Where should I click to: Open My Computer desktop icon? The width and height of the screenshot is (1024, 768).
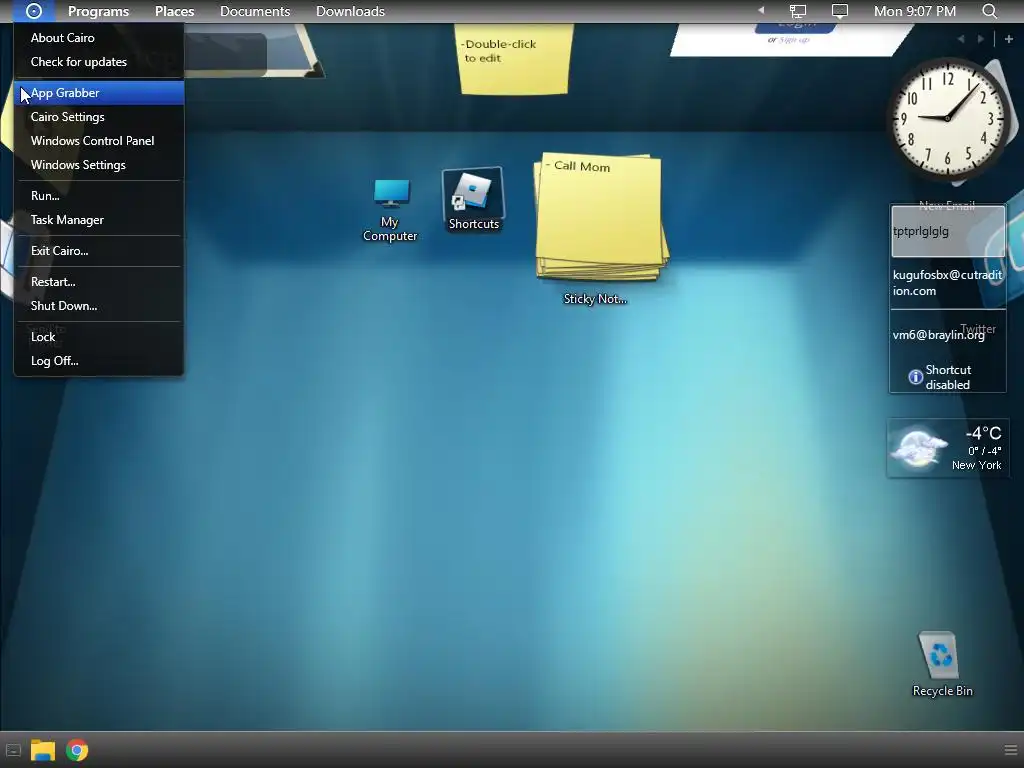391,210
